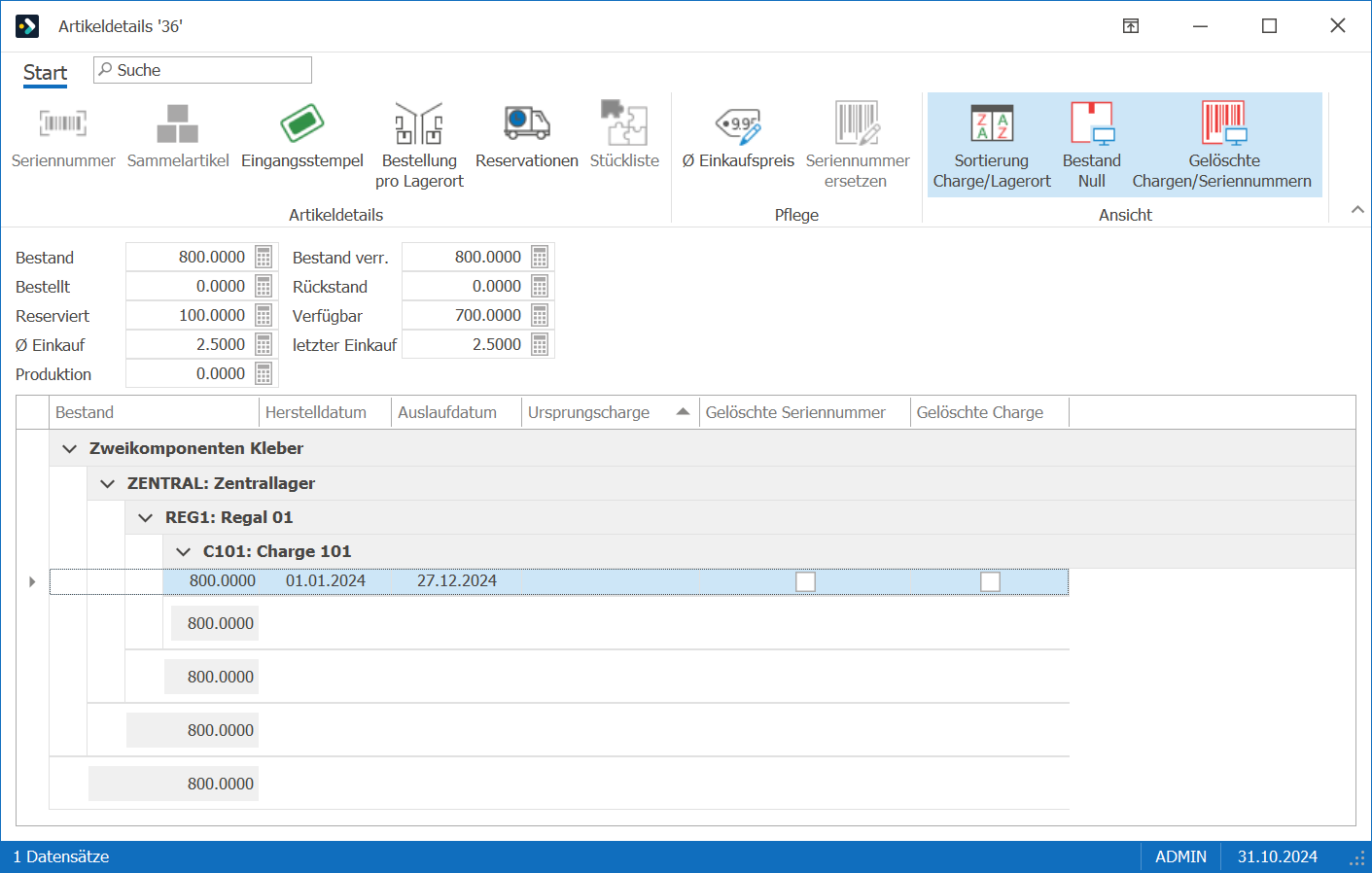Open calculator for the Produktion field
This screenshot has width=1372, height=873.
264,373
